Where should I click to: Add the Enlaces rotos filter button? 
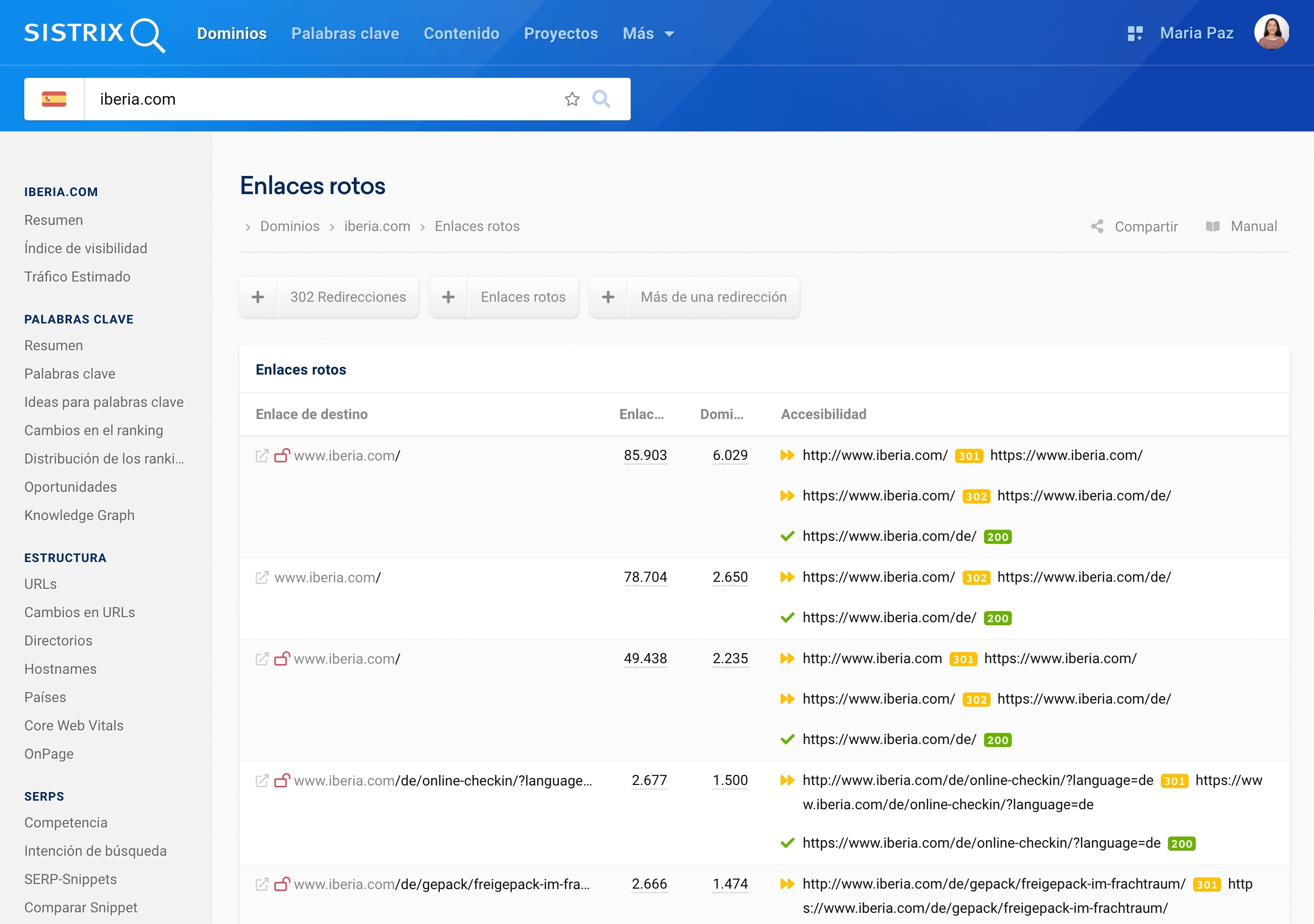tap(523, 297)
